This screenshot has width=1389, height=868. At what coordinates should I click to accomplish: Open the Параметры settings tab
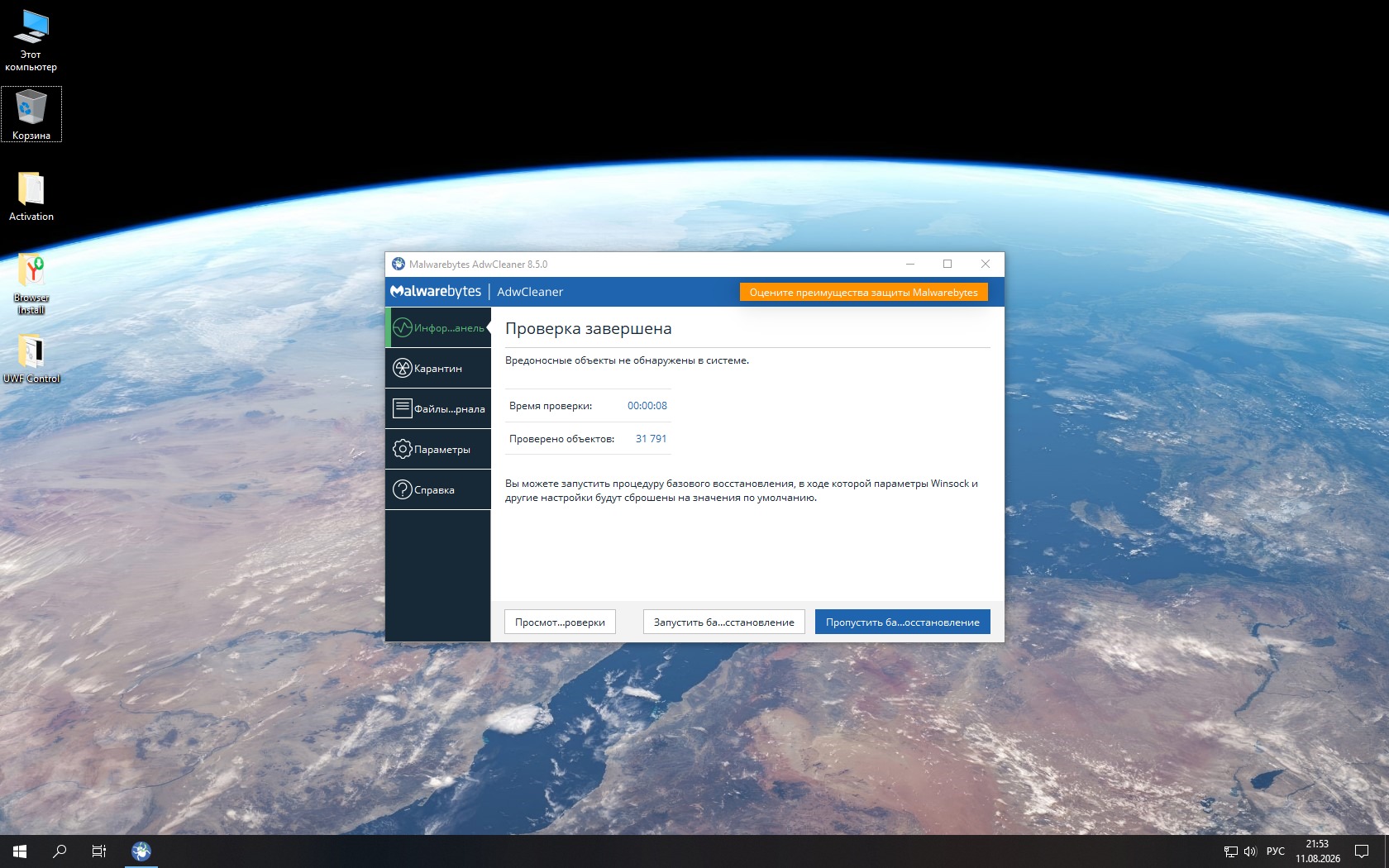[438, 450]
